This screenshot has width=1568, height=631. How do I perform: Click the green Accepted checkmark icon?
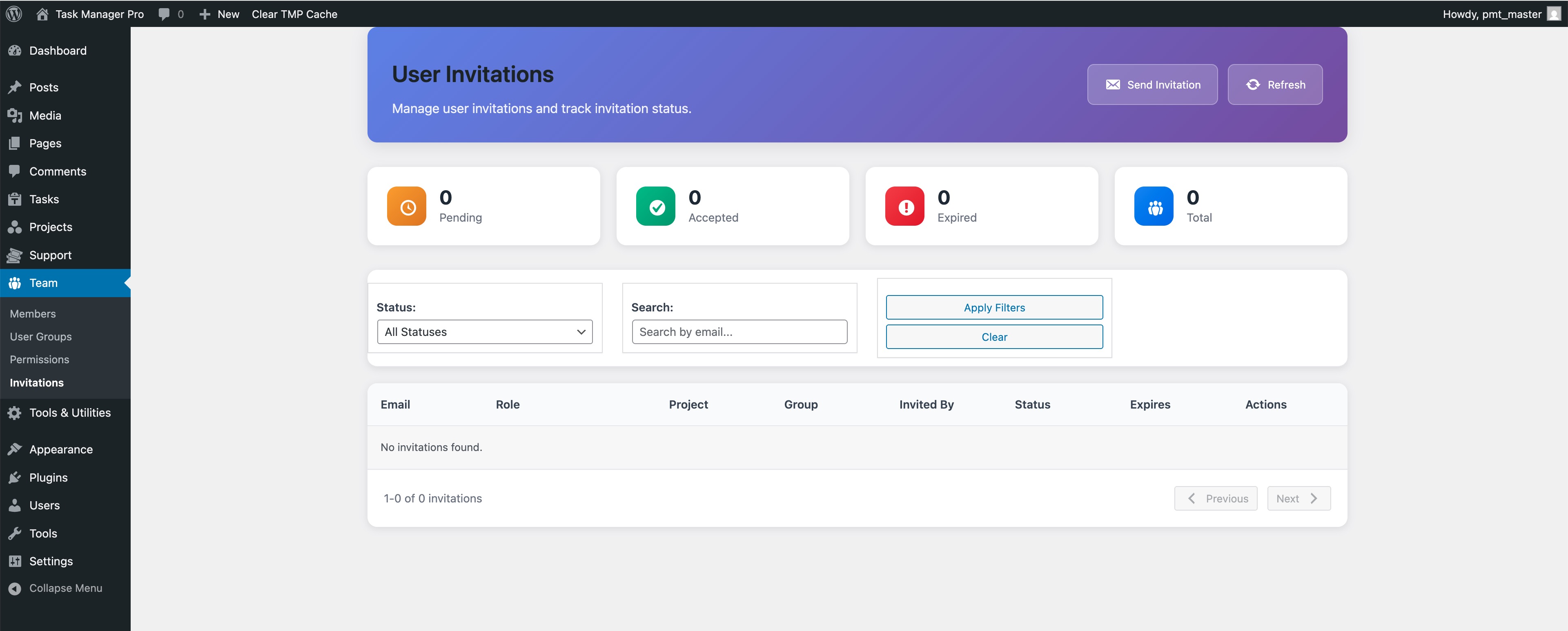pos(655,206)
